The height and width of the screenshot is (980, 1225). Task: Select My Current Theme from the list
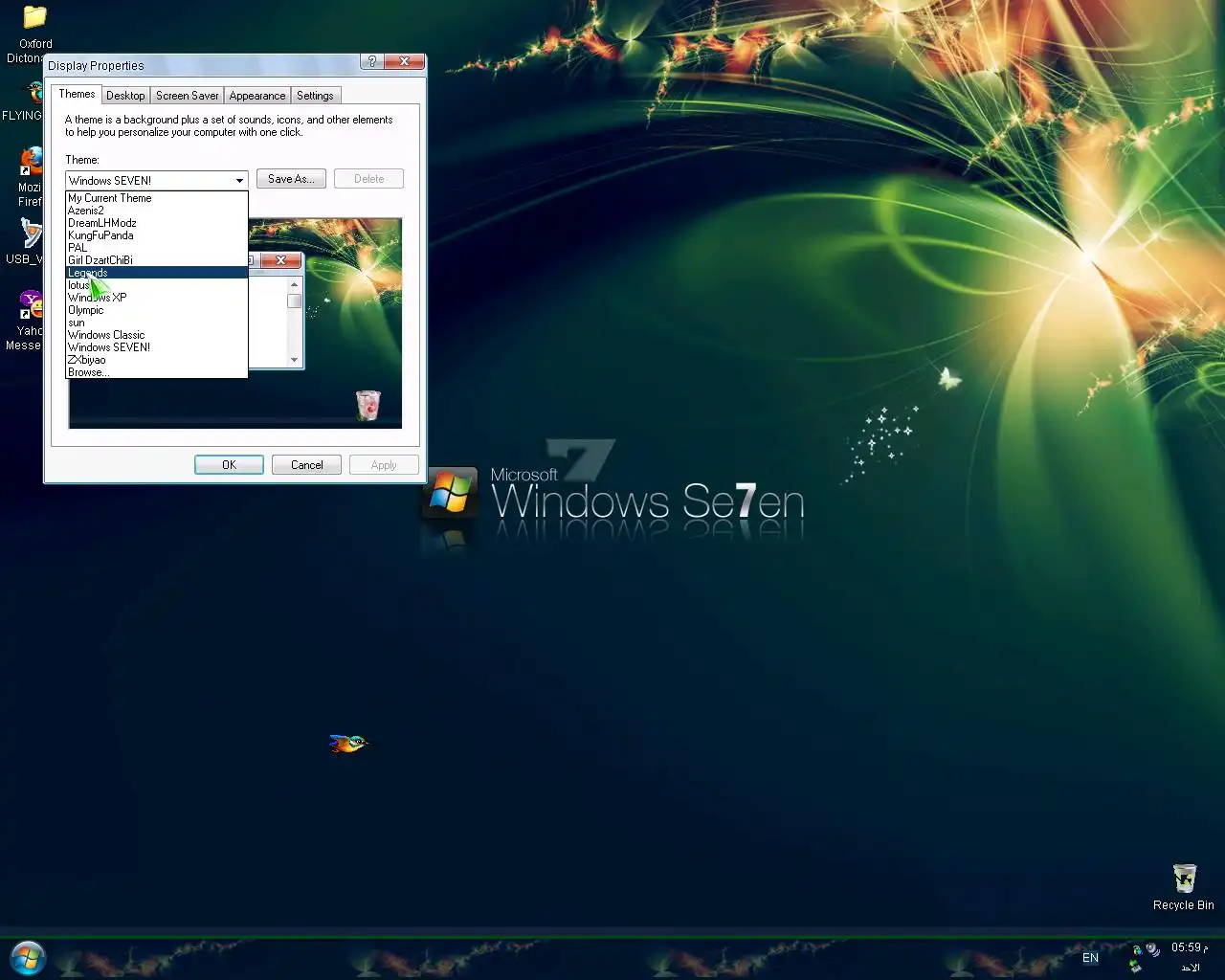(x=157, y=198)
